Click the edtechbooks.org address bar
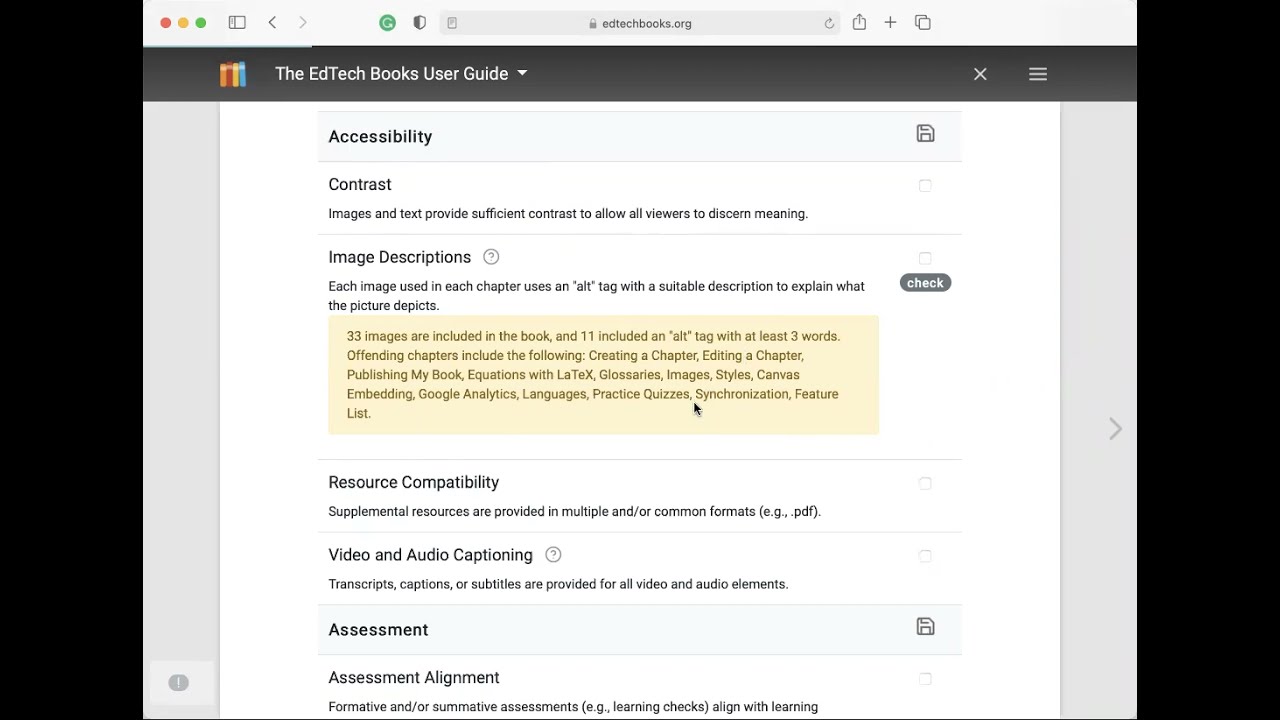This screenshot has width=1280, height=720. pos(640,23)
